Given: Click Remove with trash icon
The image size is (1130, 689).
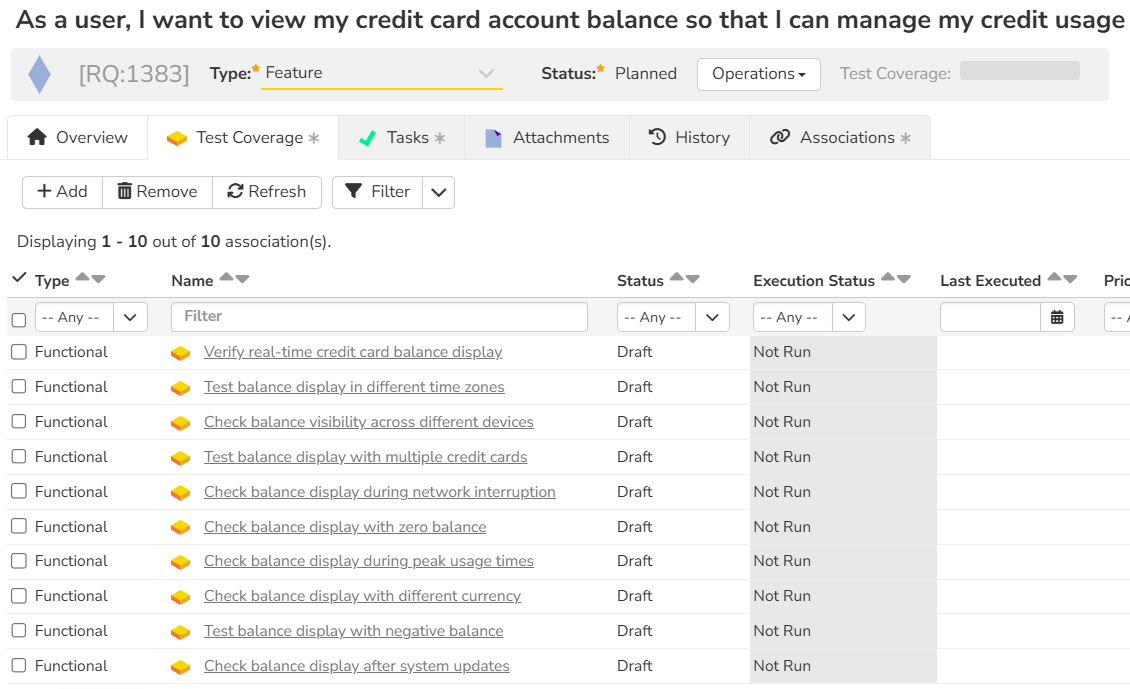Looking at the screenshot, I should point(157,192).
